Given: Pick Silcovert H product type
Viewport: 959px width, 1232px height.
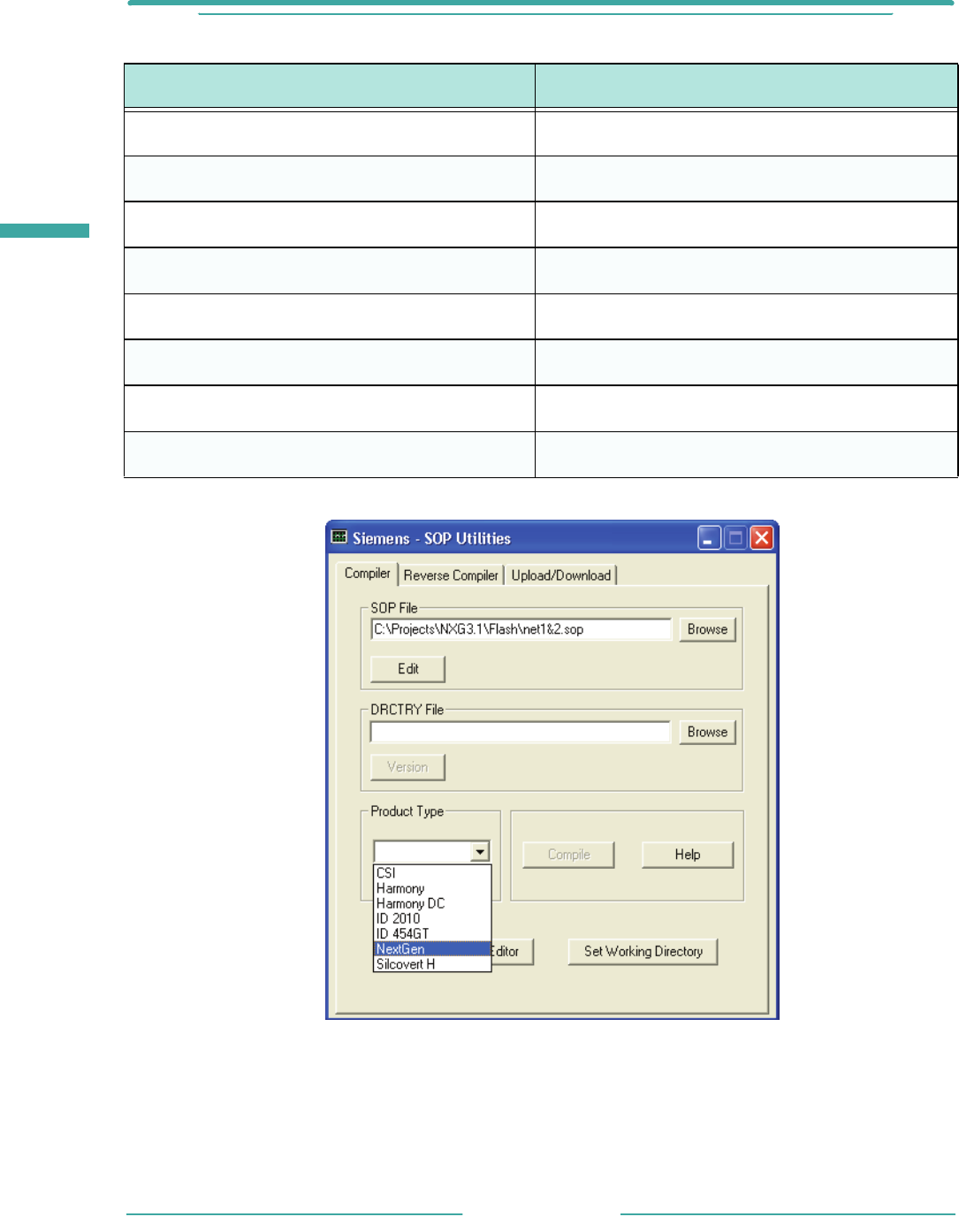Looking at the screenshot, I should coord(432,964).
